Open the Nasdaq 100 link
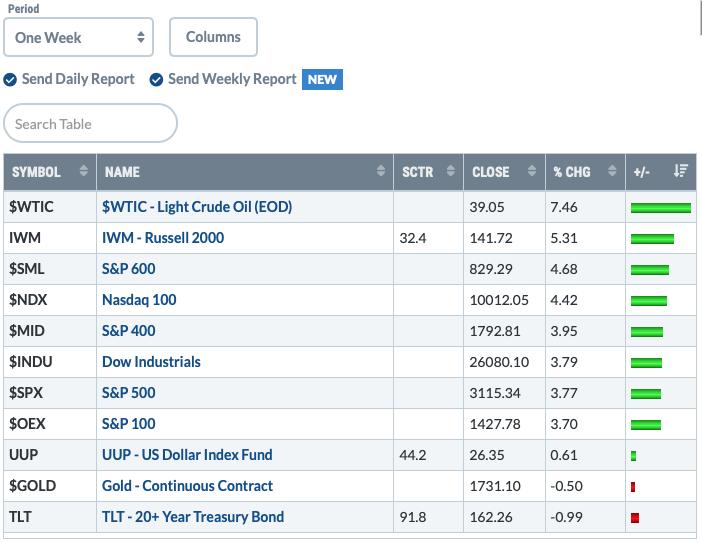The image size is (702, 543). coord(139,299)
